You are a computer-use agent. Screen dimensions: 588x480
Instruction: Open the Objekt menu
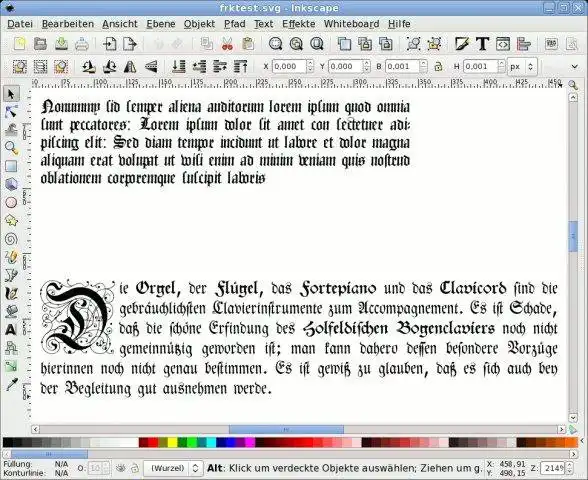pos(199,24)
